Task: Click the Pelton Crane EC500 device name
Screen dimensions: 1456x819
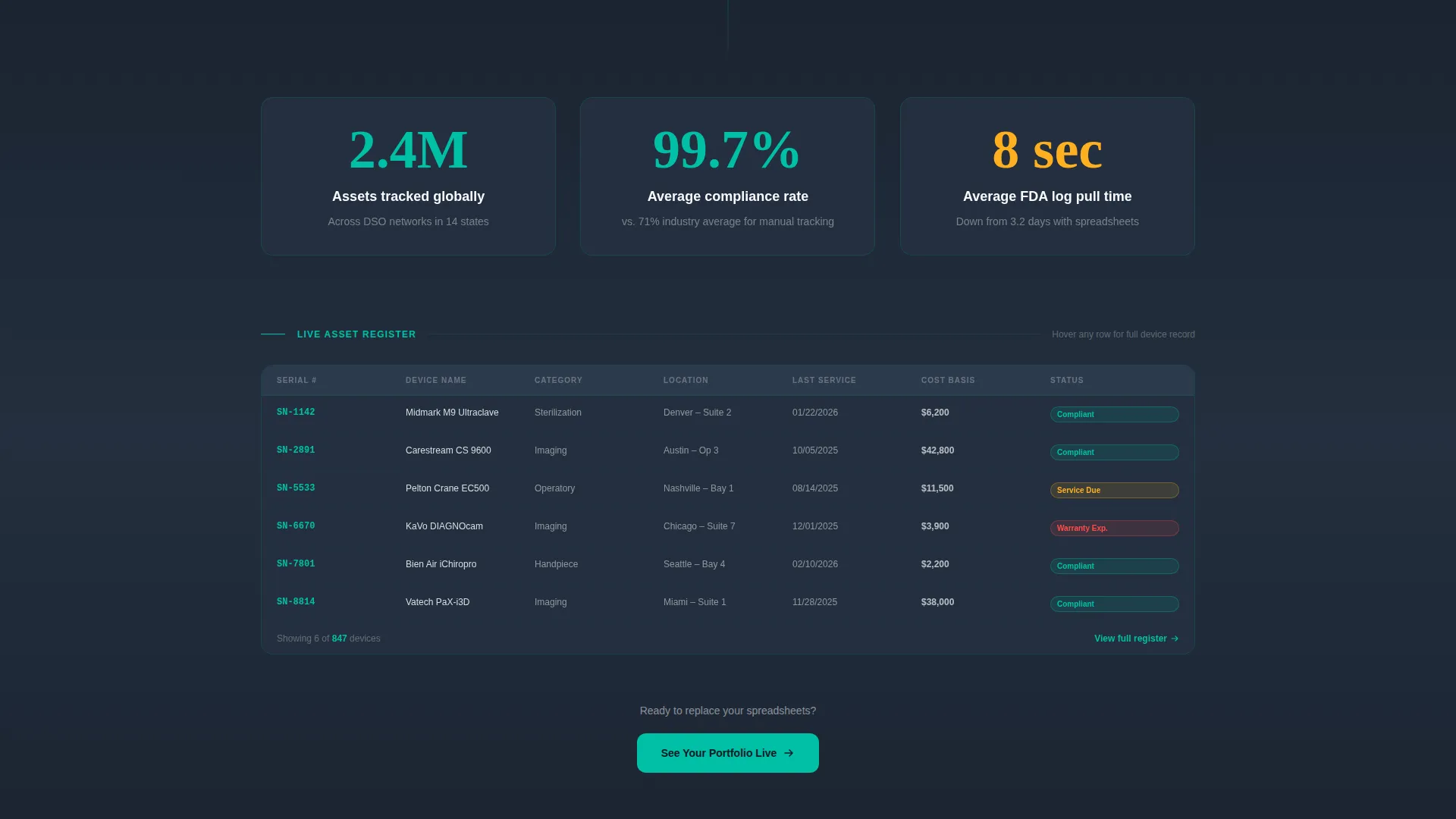Action: coord(447,488)
